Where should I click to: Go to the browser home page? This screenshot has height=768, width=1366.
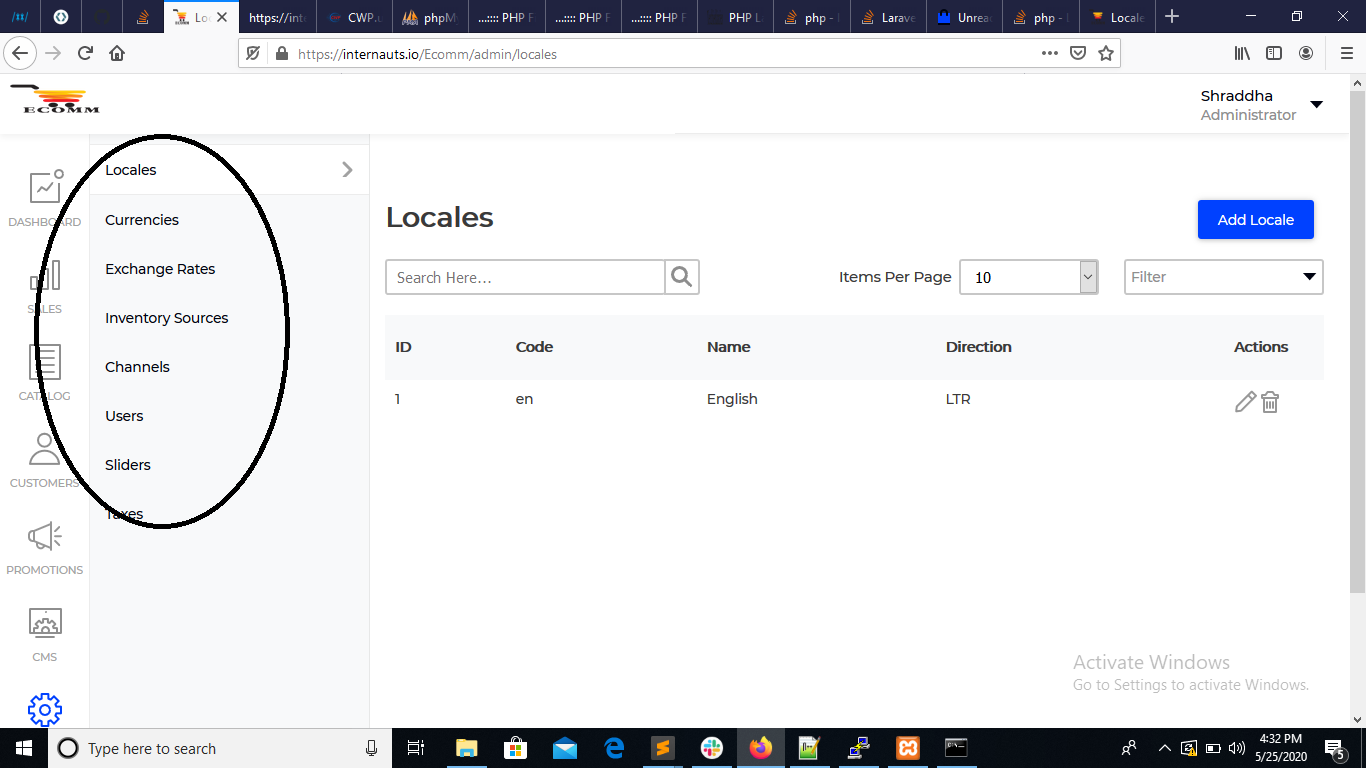pyautogui.click(x=117, y=53)
